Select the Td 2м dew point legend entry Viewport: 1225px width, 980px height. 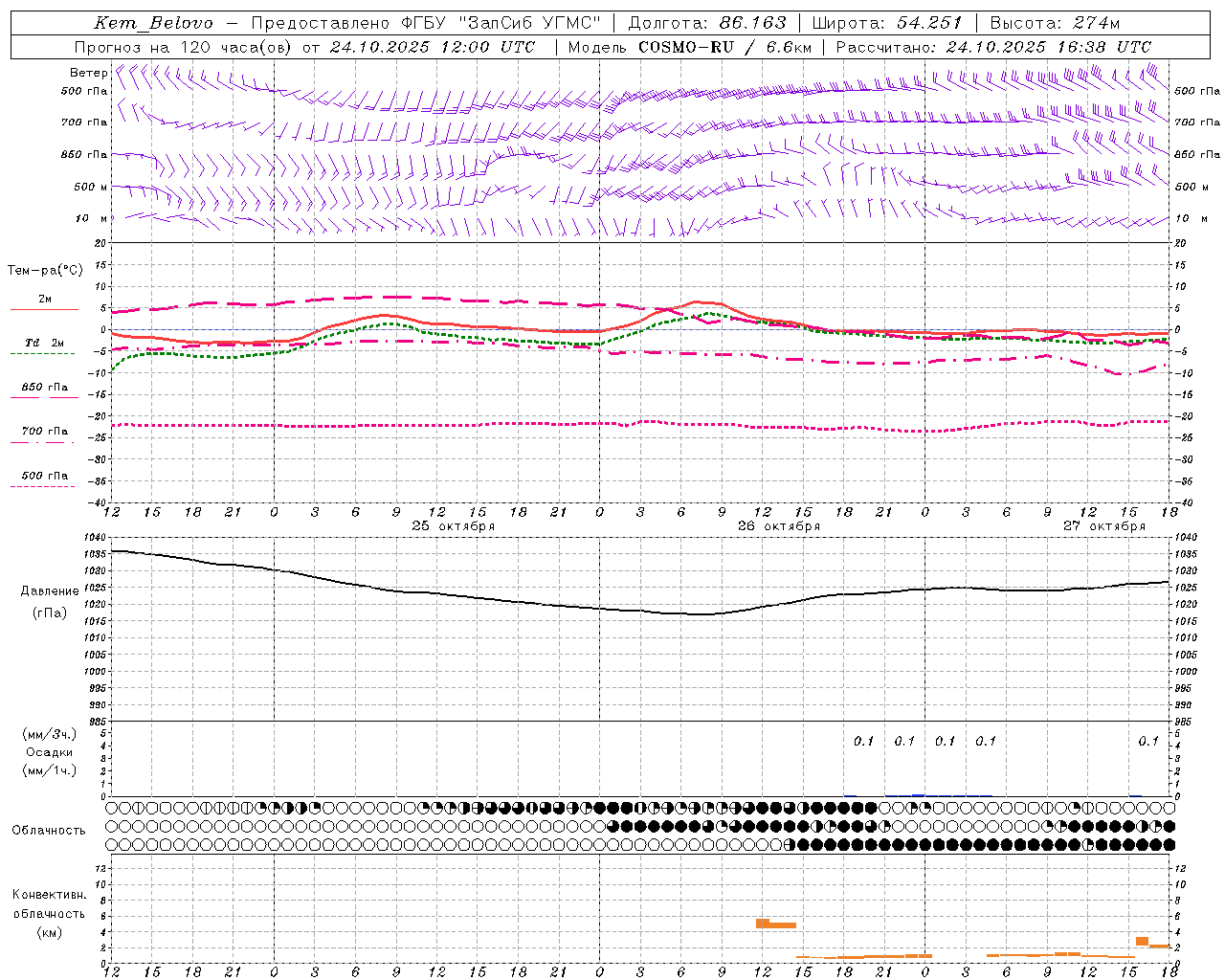point(45,343)
